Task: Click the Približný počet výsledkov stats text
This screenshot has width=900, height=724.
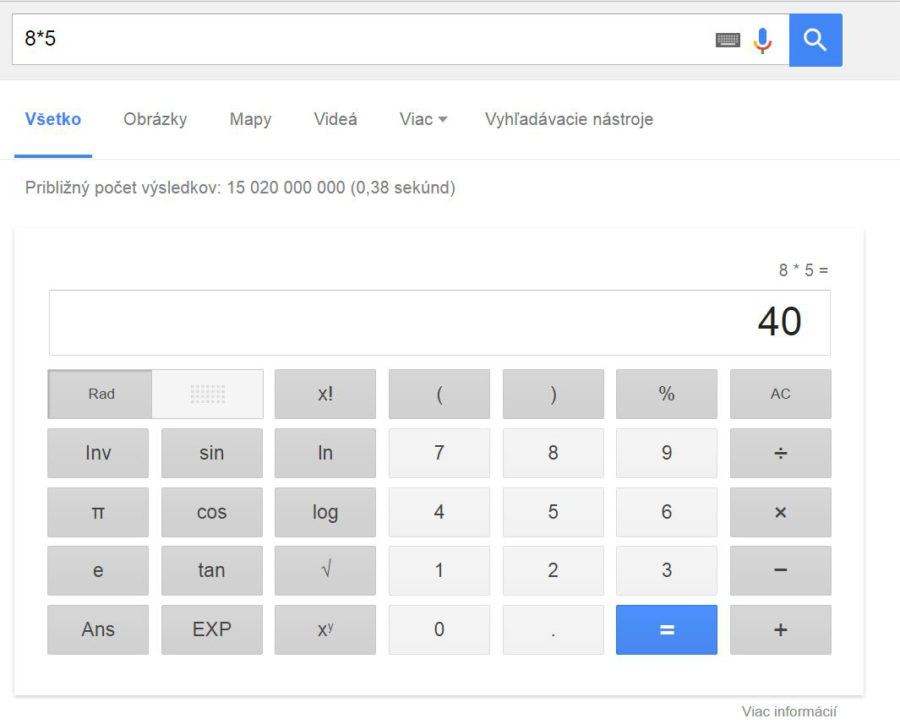Action: (240, 188)
